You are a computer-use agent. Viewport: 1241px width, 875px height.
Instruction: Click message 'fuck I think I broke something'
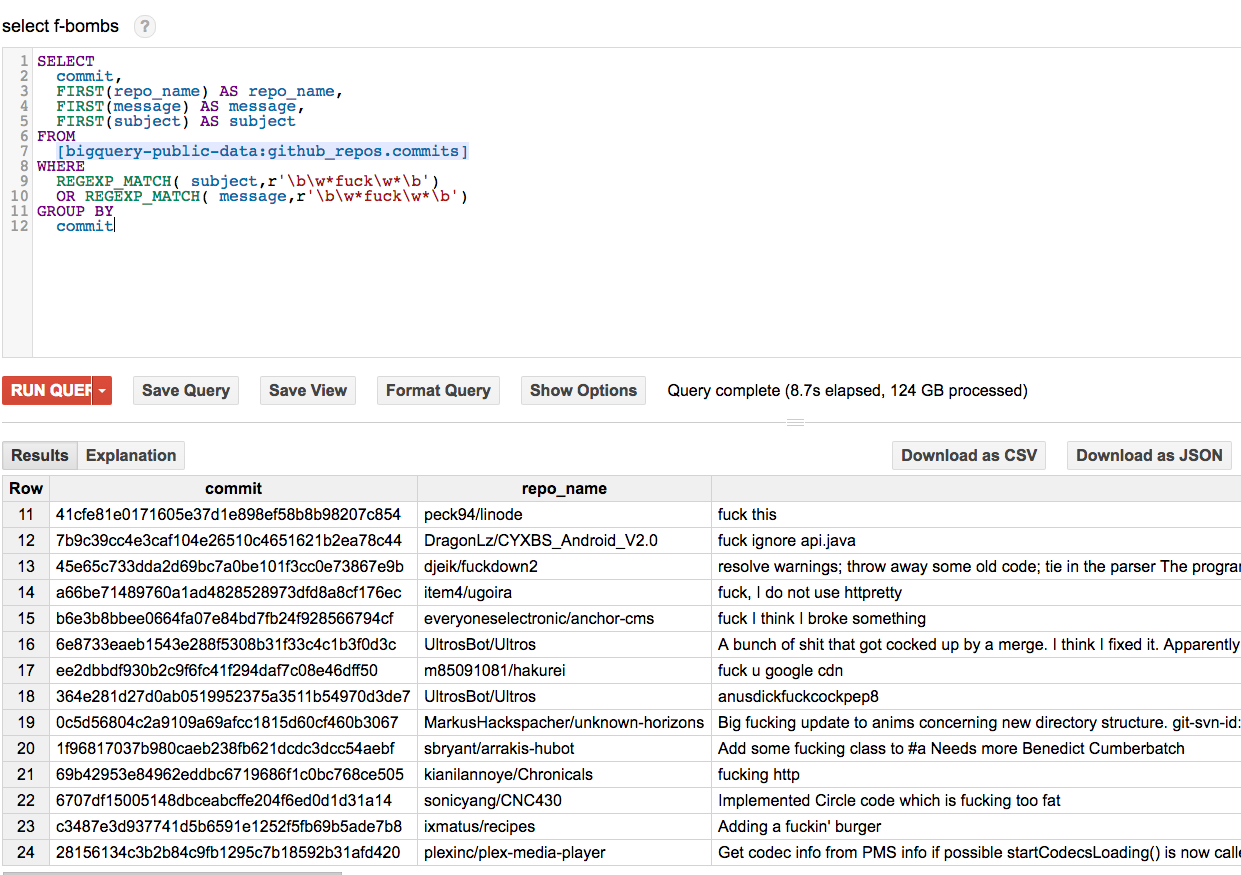[822, 618]
